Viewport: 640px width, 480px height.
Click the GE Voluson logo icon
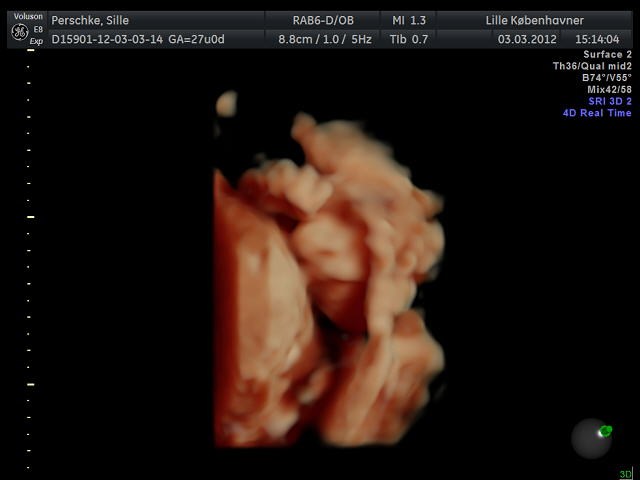coord(19,32)
